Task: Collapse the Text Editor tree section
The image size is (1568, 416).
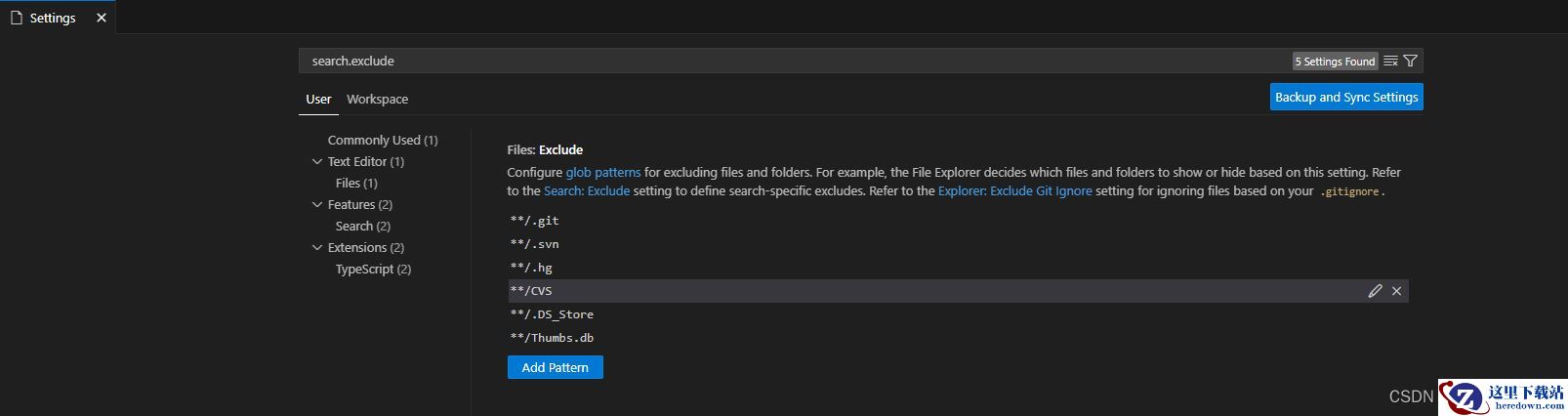Action: pos(316,161)
